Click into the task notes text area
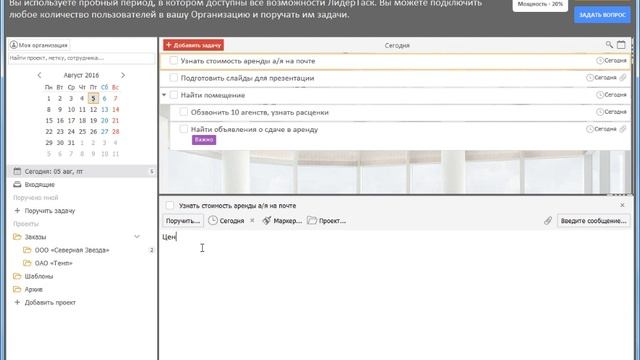The width and height of the screenshot is (640, 360). coord(396,294)
